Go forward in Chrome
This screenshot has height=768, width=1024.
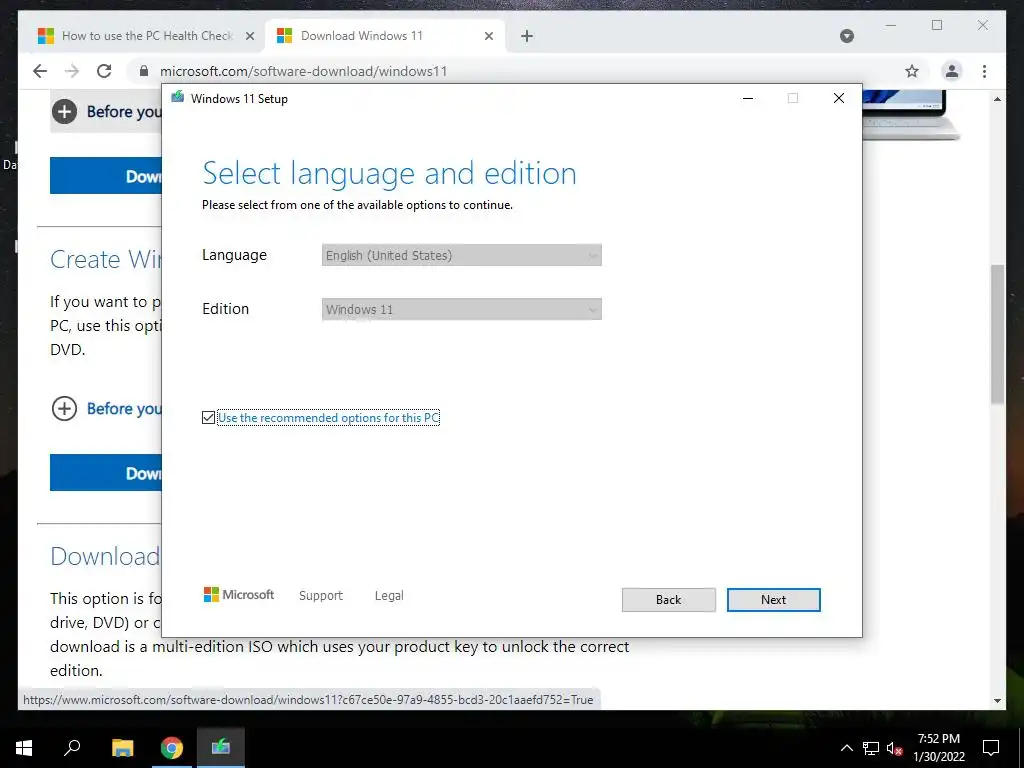[x=72, y=71]
